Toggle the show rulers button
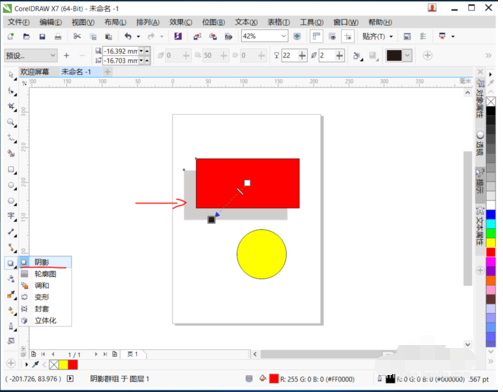Screen dimensions: 503x392 [316, 36]
